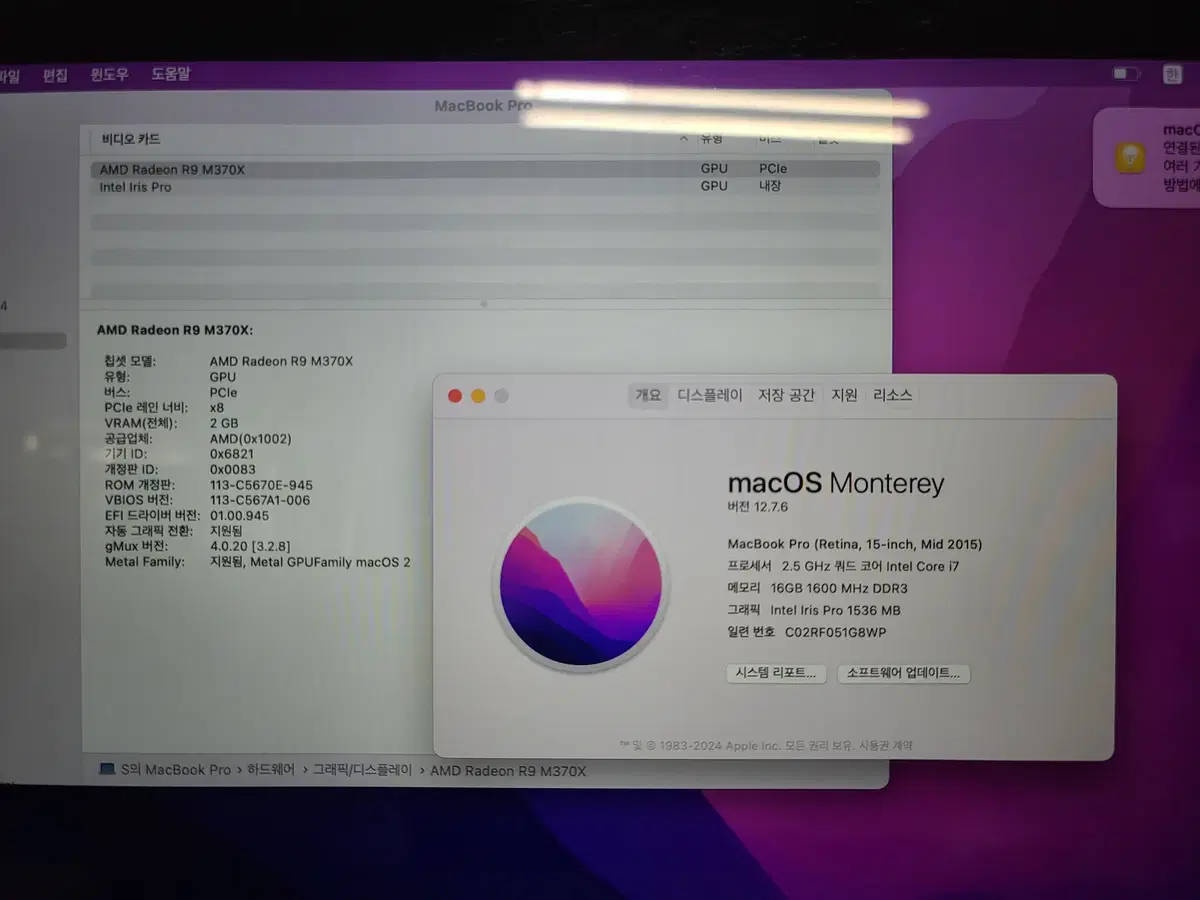Click the Metal Family value text

click(310, 562)
